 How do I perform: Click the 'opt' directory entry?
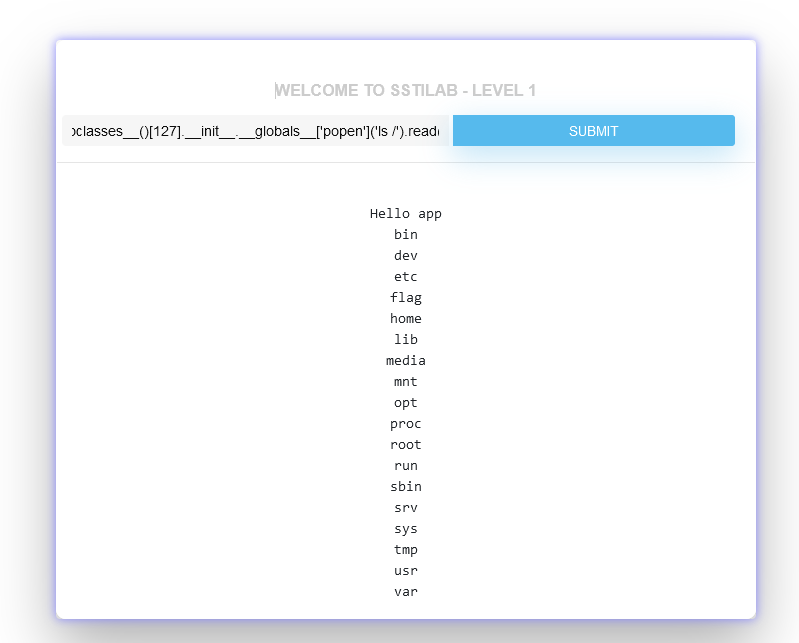pyautogui.click(x=406, y=403)
